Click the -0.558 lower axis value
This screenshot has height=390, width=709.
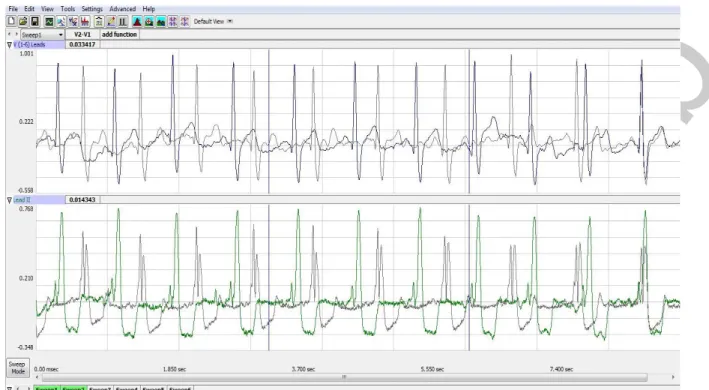click(26, 190)
